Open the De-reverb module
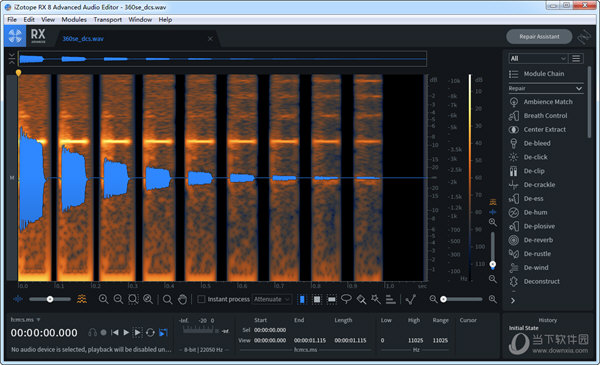The image size is (600, 365). click(x=531, y=240)
